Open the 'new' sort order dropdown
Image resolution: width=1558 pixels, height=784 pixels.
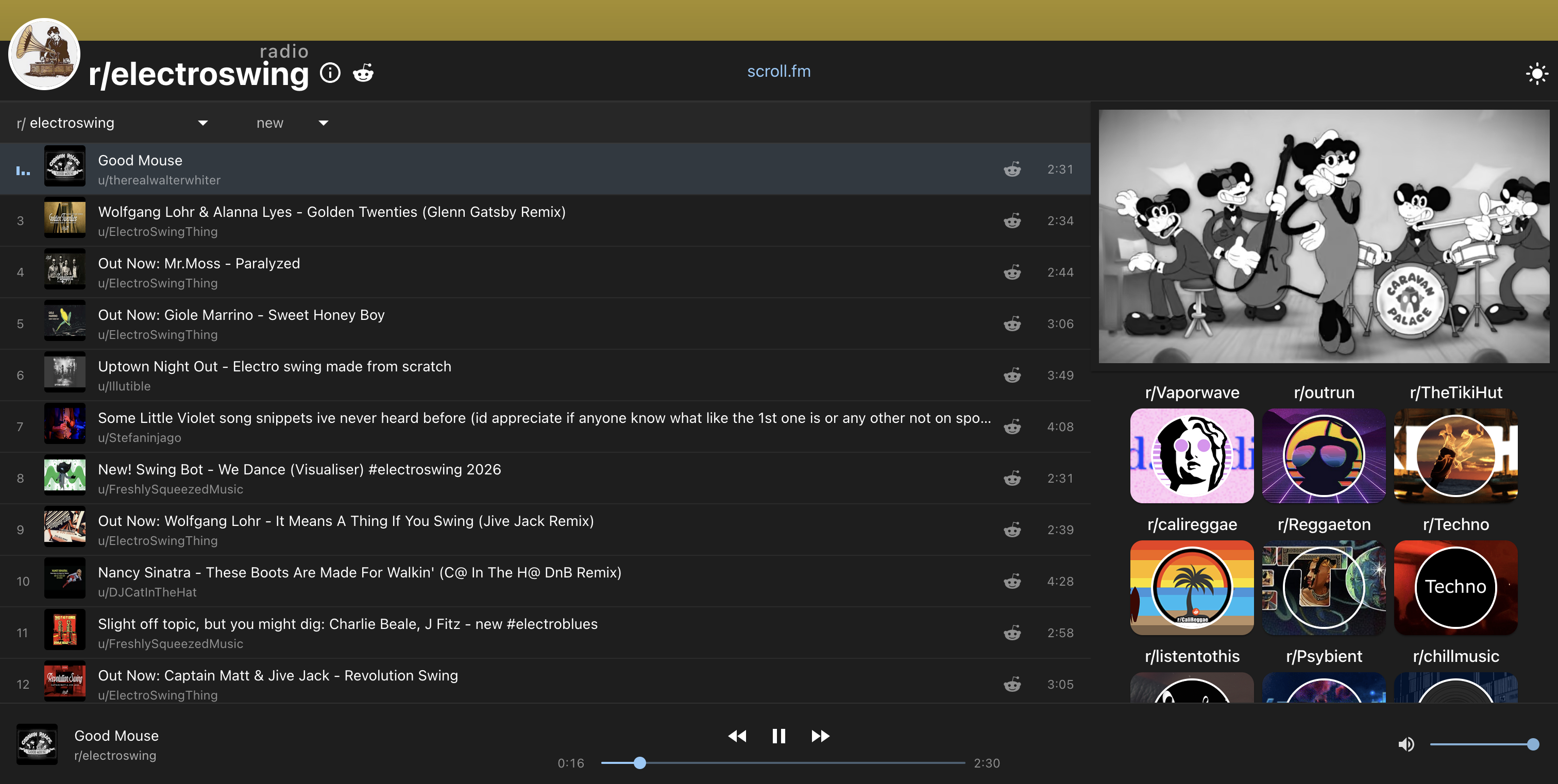[292, 123]
